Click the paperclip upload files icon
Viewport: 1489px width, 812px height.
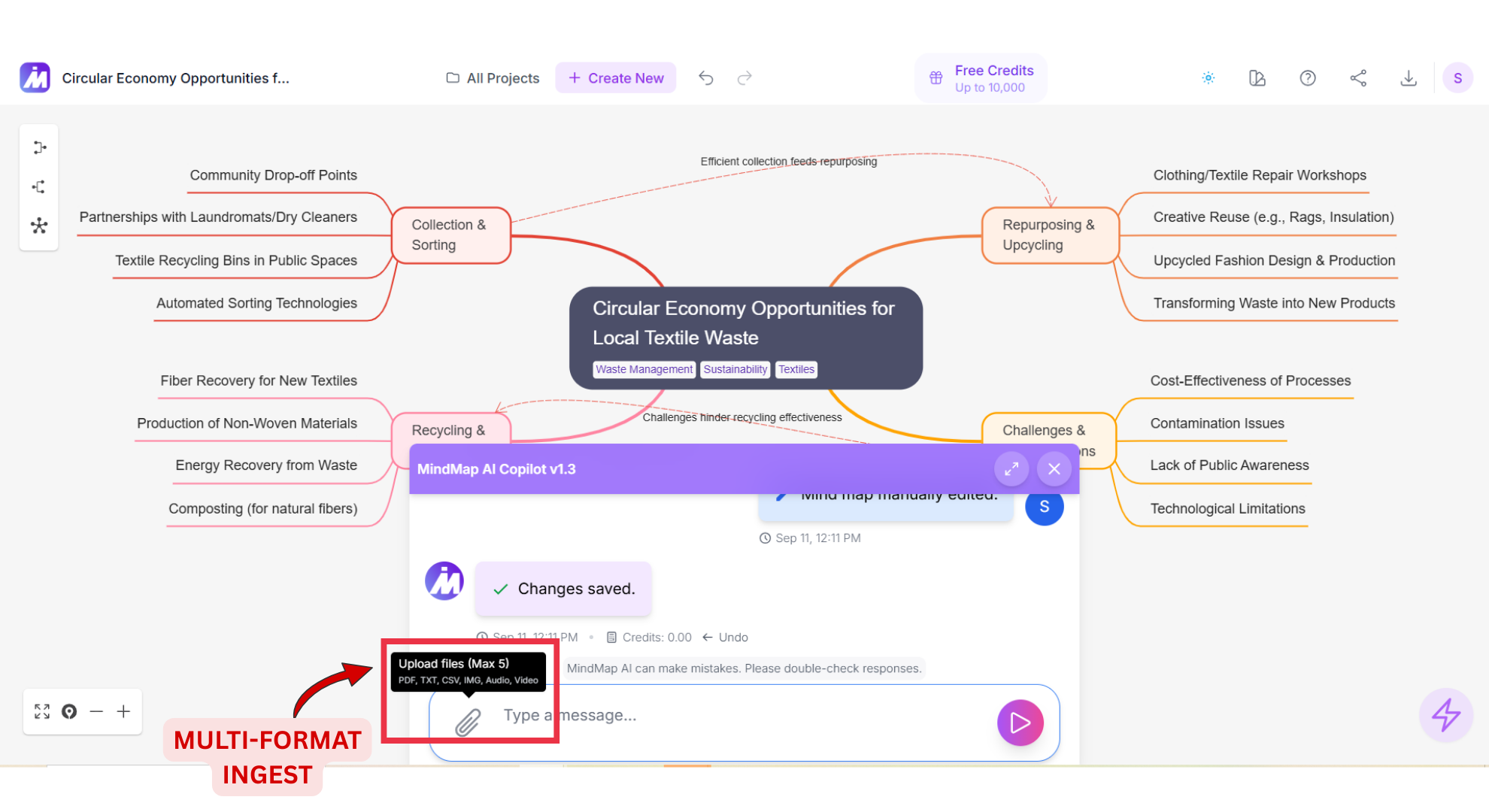468,723
